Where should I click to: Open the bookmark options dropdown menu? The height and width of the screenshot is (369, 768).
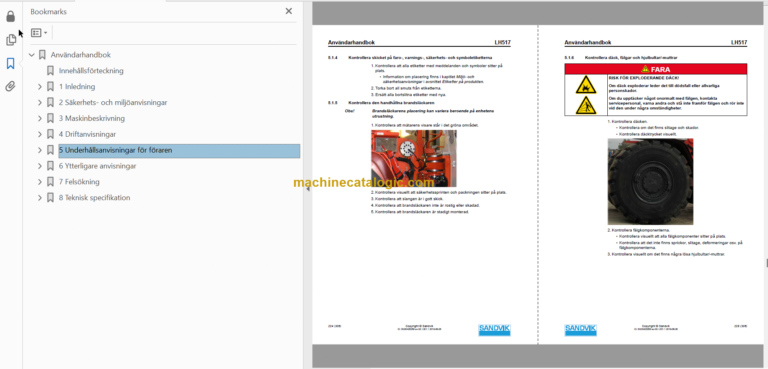coord(39,33)
